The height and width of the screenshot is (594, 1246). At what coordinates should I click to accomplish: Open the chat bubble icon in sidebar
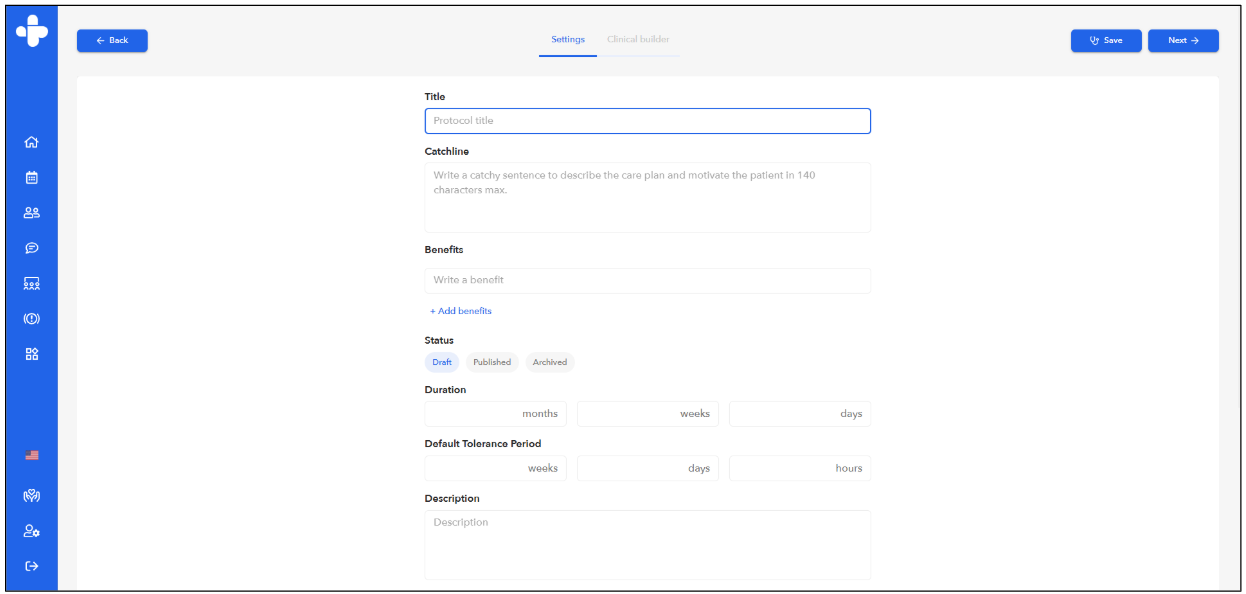[31, 248]
